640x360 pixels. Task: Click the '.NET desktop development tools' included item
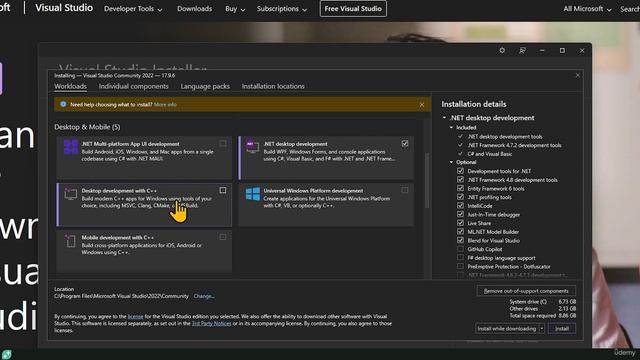(505, 137)
